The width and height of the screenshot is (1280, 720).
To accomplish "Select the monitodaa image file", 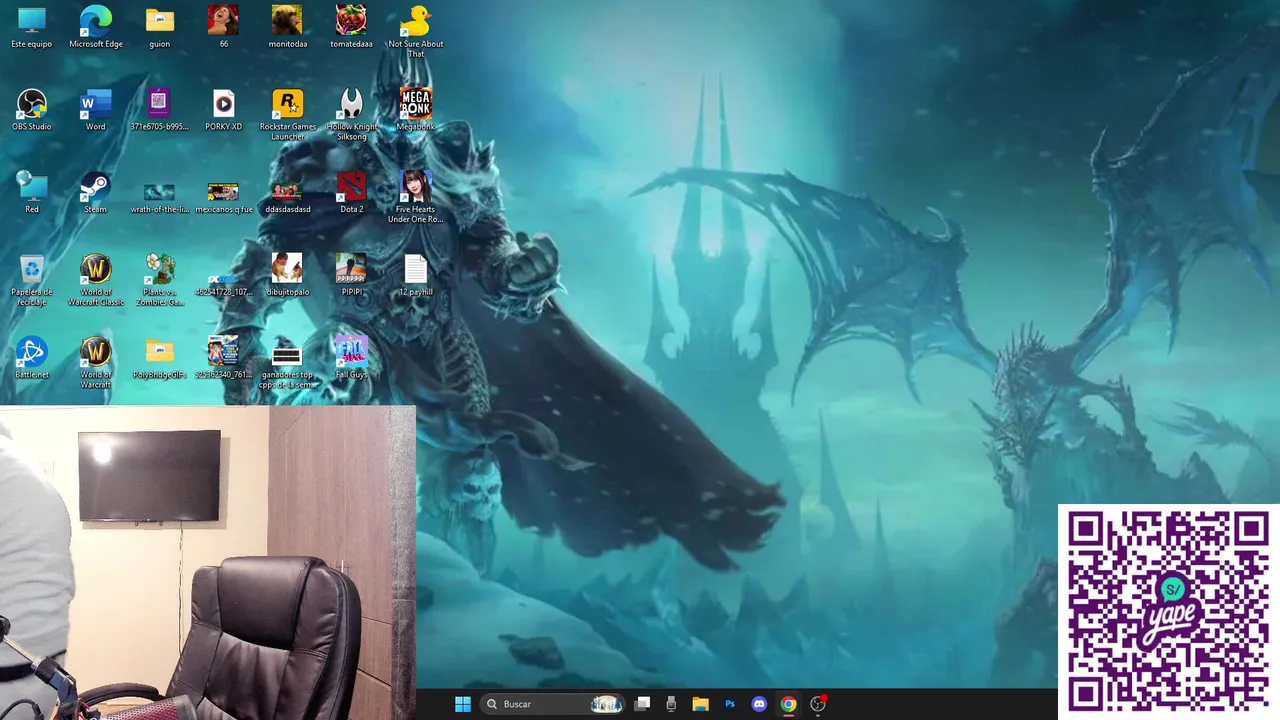I will [x=288, y=27].
